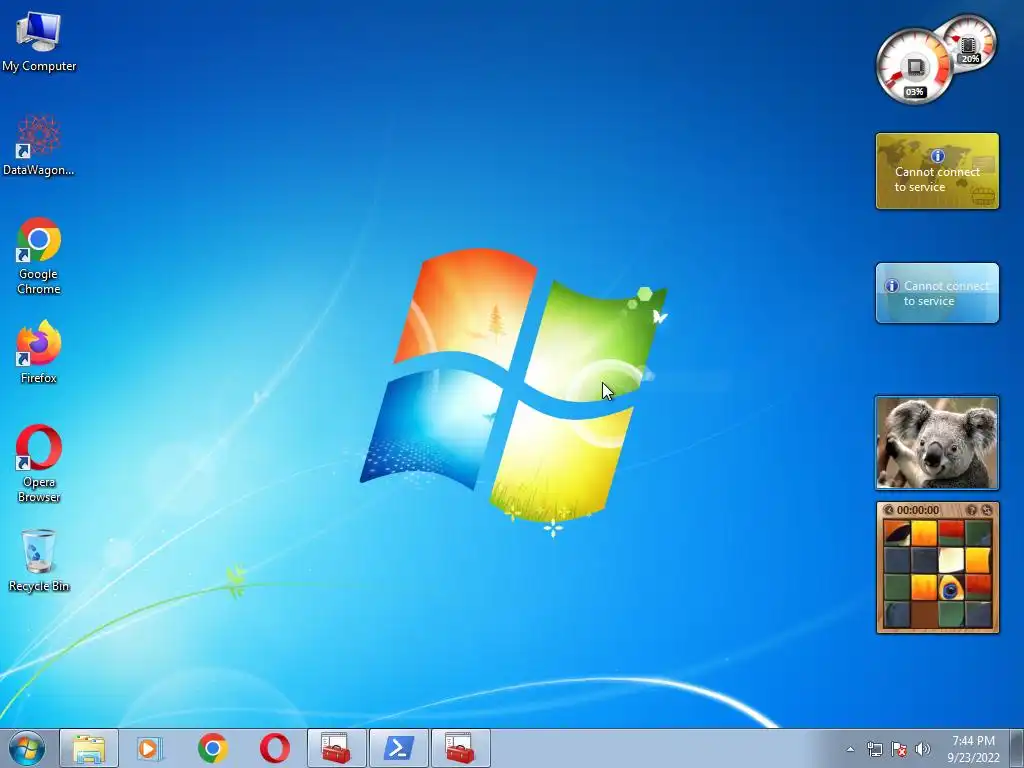
Task: Open the toolbox icon right of PowerShell
Action: 460,748
